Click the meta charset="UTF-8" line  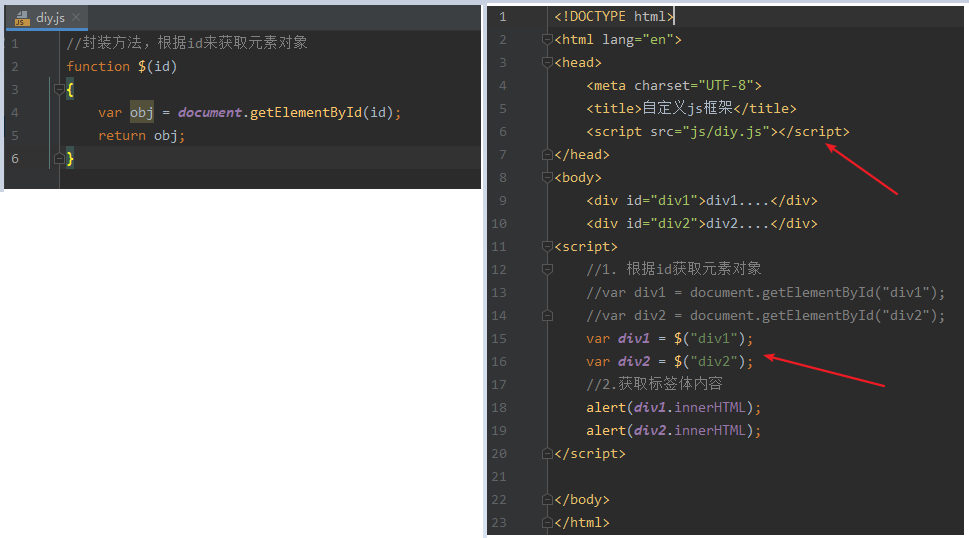tap(674, 85)
